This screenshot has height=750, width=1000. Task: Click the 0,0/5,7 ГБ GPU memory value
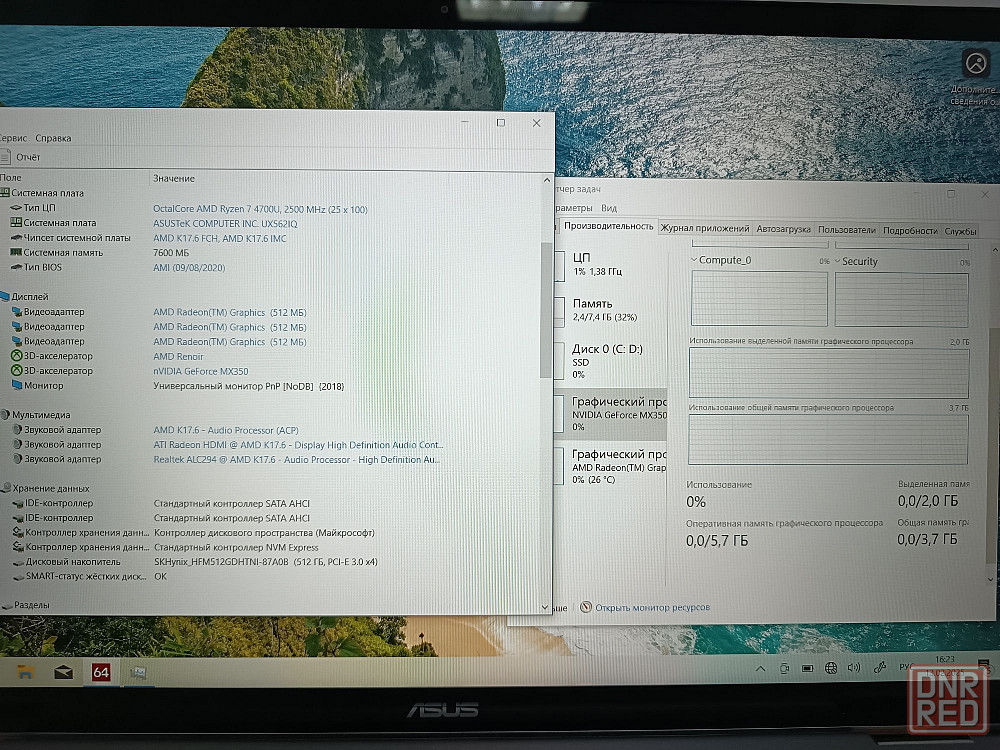717,541
